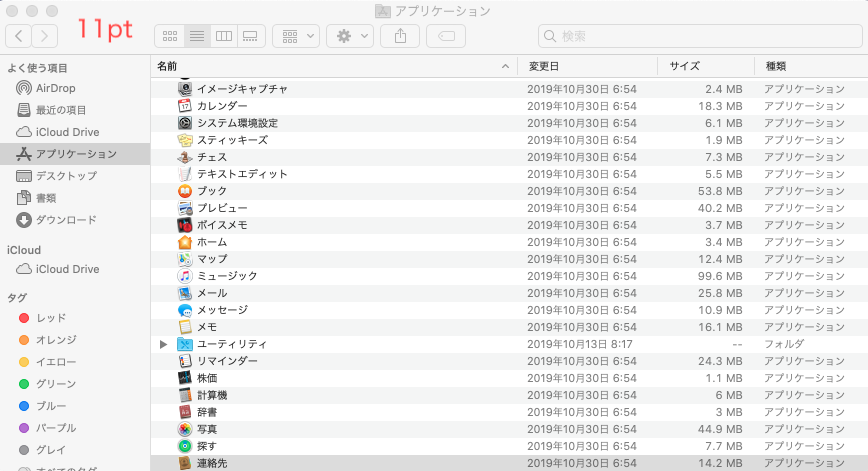The width and height of the screenshot is (868, 471).
Task: Go back with the left chevron button
Action: [x=18, y=37]
